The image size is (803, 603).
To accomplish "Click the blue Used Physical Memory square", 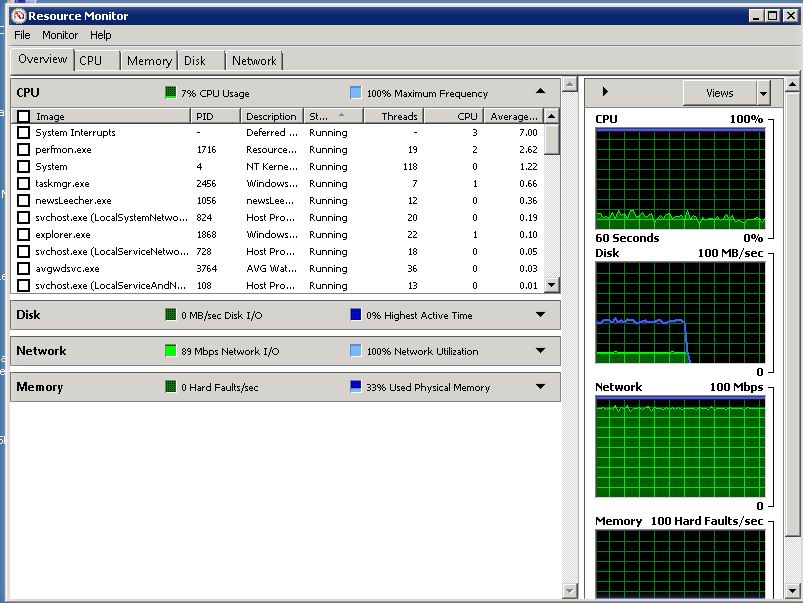I will [x=356, y=387].
